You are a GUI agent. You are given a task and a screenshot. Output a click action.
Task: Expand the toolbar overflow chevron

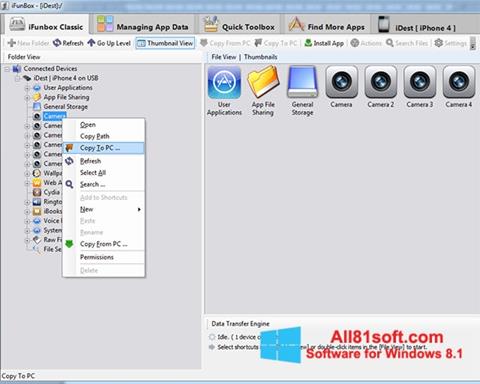pos(473,43)
